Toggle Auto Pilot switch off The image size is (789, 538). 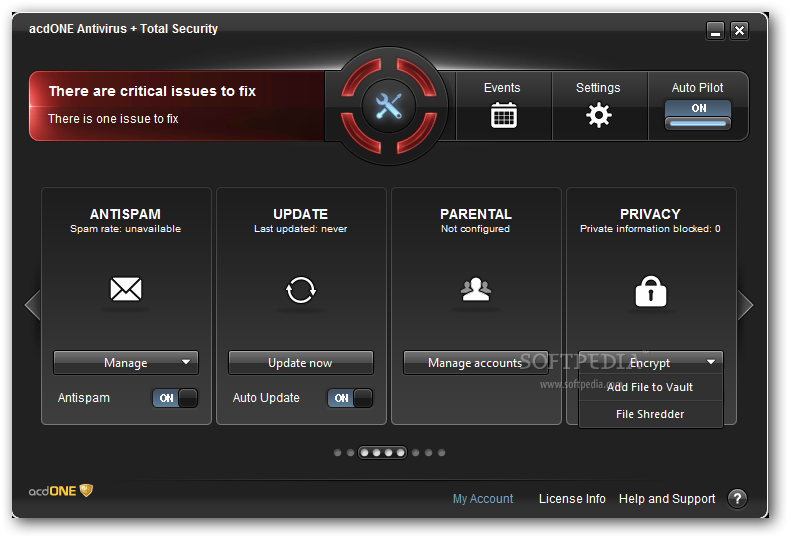click(x=698, y=115)
